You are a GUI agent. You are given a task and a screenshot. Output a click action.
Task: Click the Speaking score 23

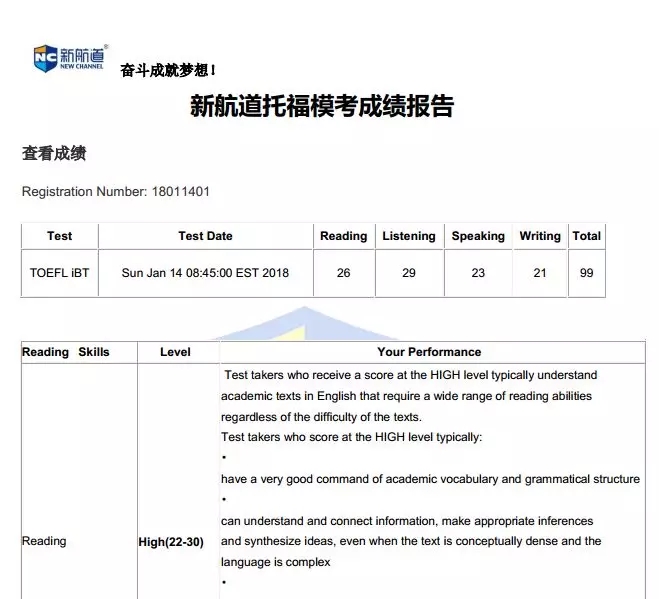click(478, 273)
